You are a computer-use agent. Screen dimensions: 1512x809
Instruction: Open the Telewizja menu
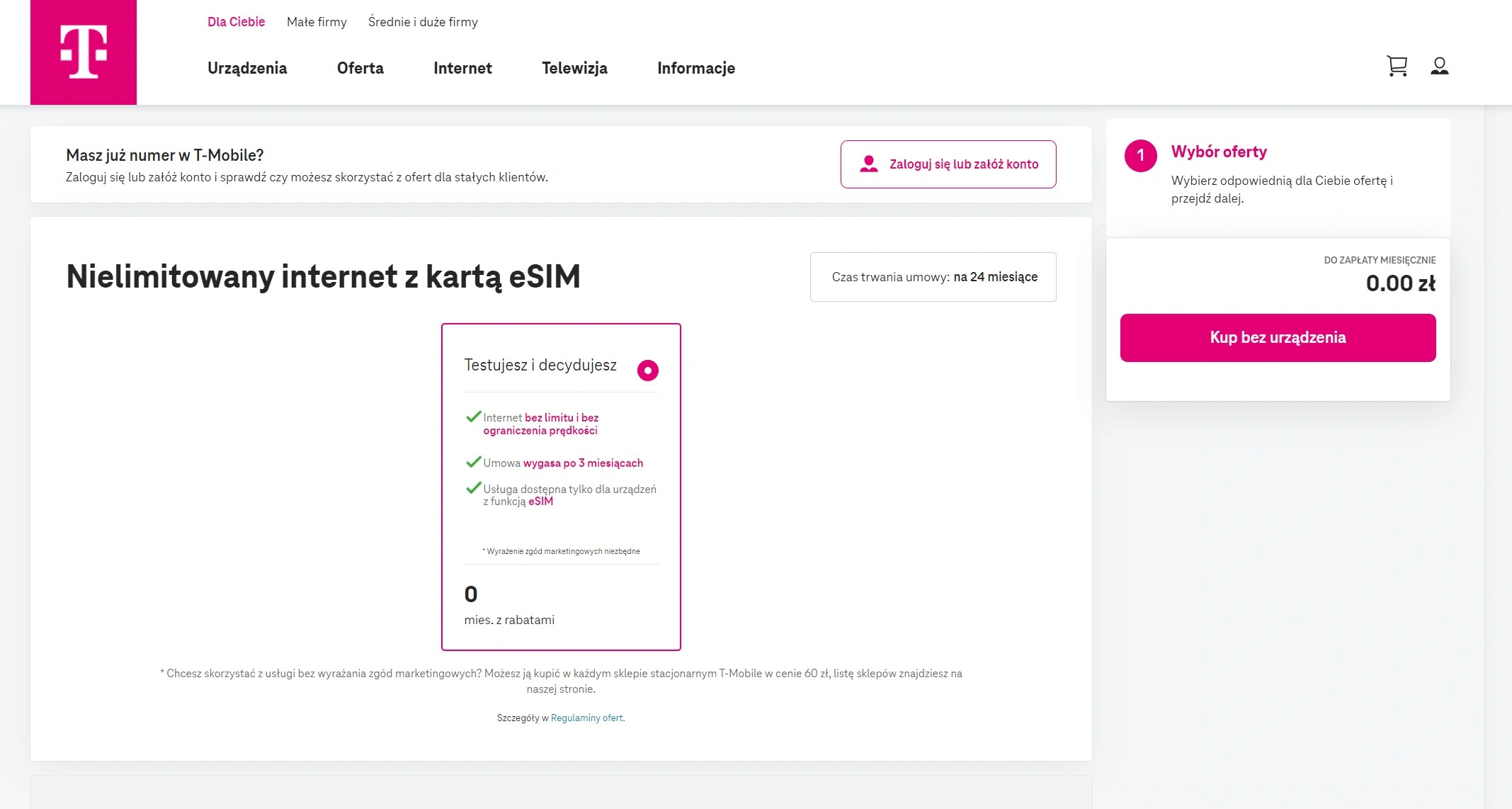[x=574, y=68]
